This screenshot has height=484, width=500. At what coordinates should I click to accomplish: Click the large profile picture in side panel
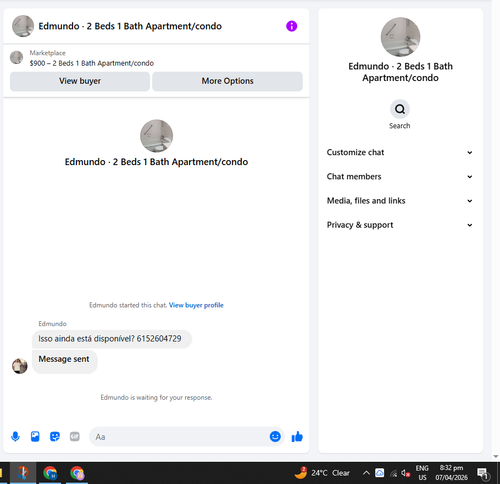400,37
